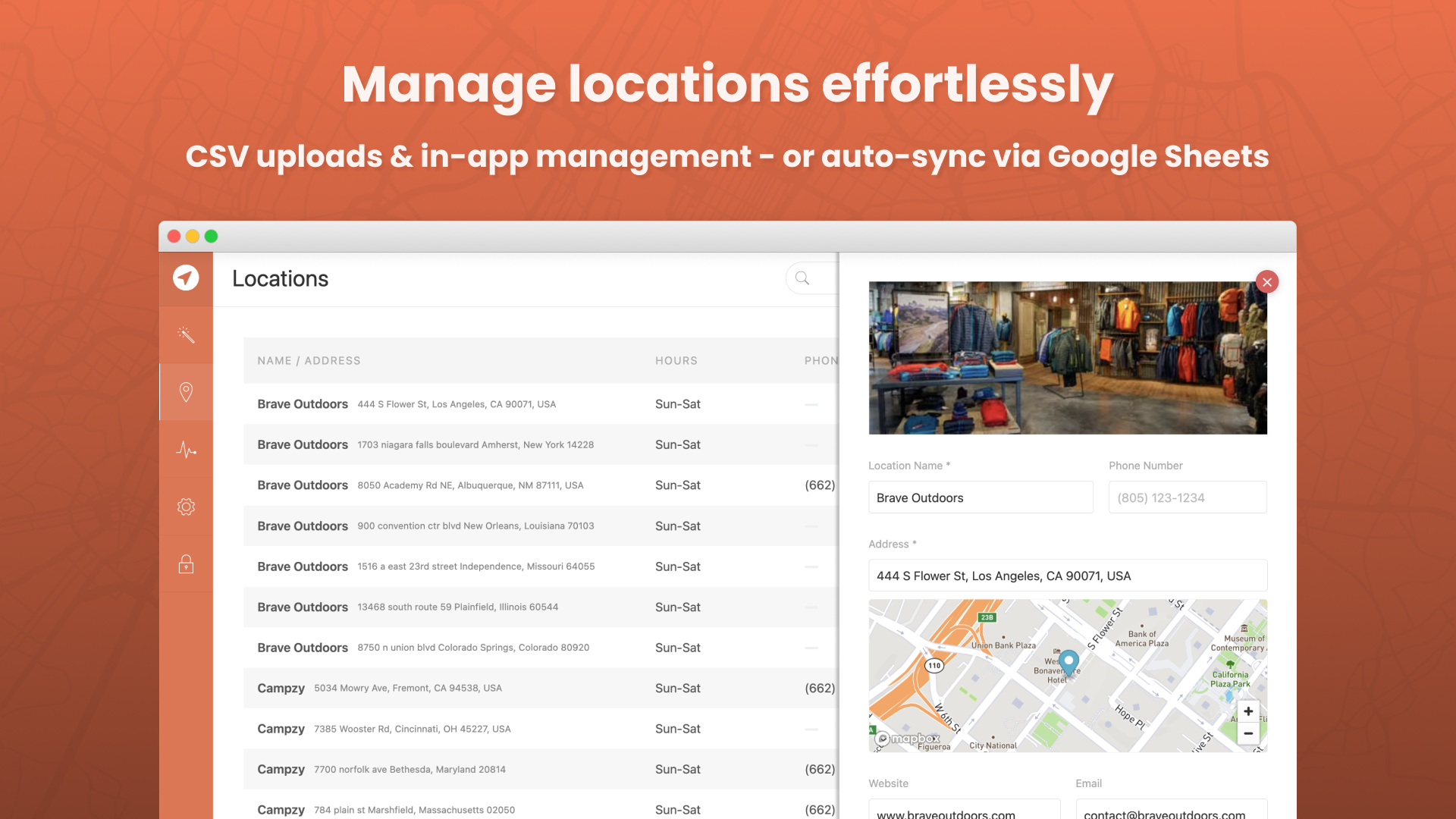Open Brave Outdoors 444 S Flower St row
Viewport: 1456px width, 819px height.
pyautogui.click(x=541, y=404)
